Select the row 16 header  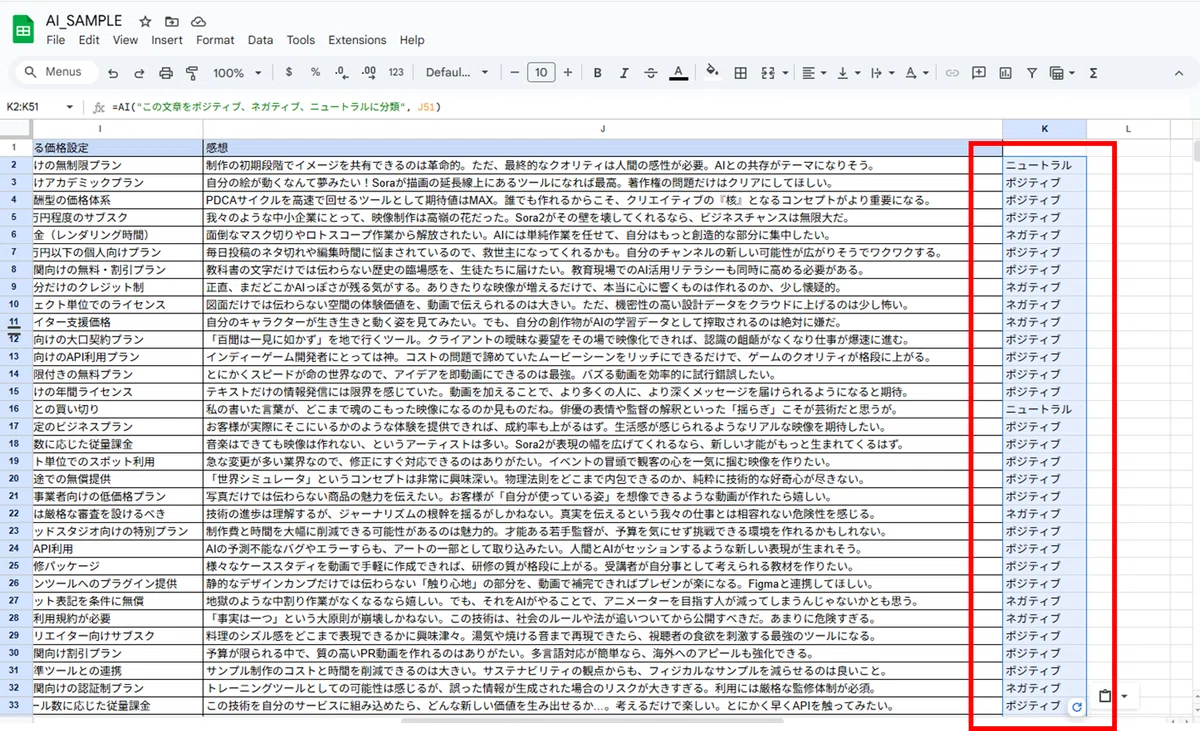pos(15,409)
